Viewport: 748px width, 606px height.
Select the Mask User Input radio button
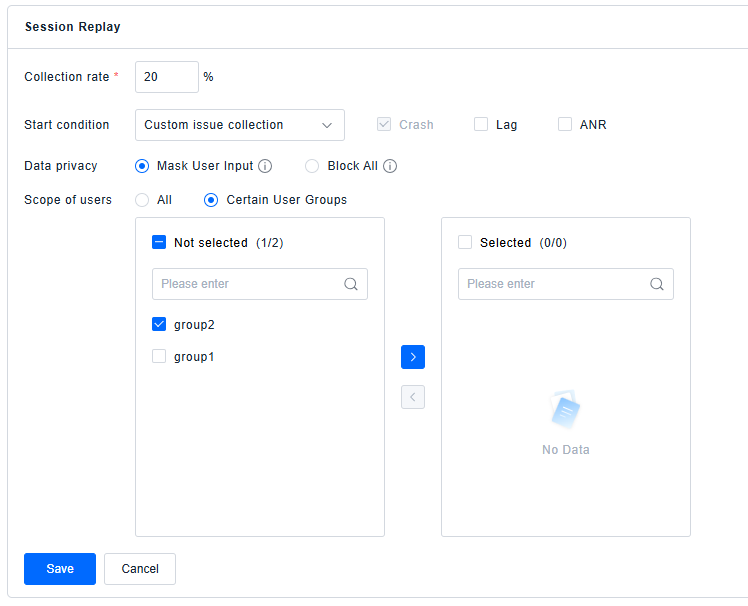(x=142, y=166)
